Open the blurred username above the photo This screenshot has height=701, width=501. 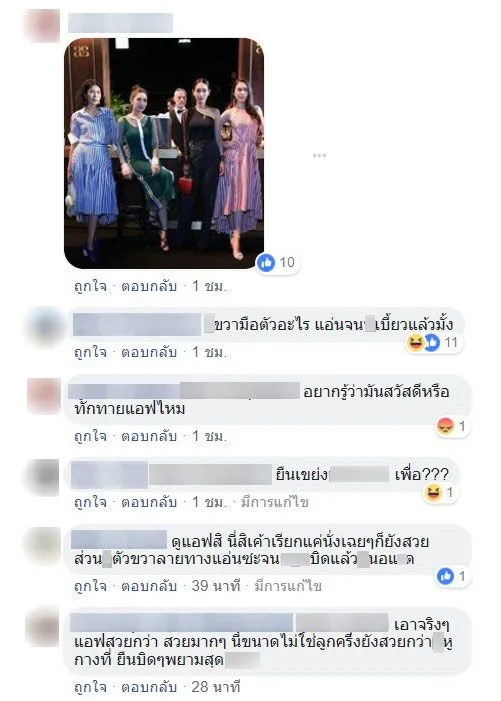[x=120, y=23]
